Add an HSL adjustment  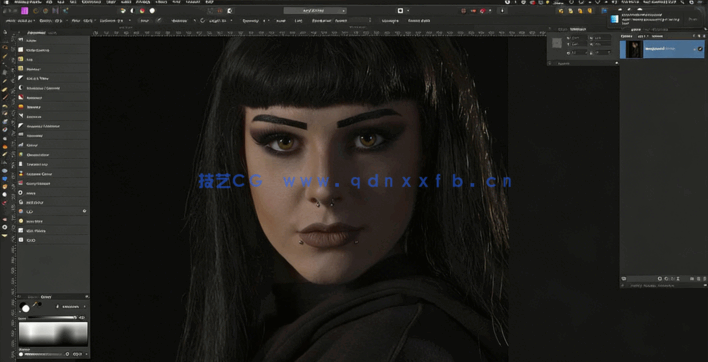point(53,60)
